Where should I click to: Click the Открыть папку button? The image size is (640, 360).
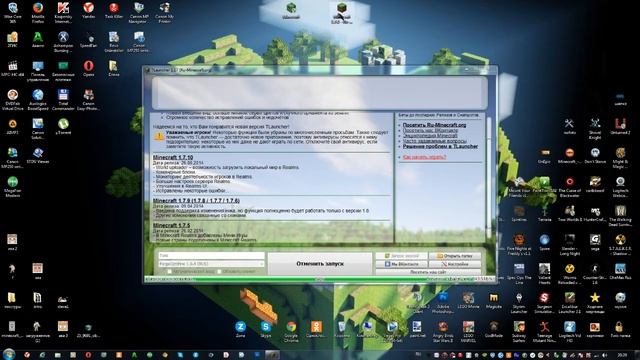(x=455, y=256)
